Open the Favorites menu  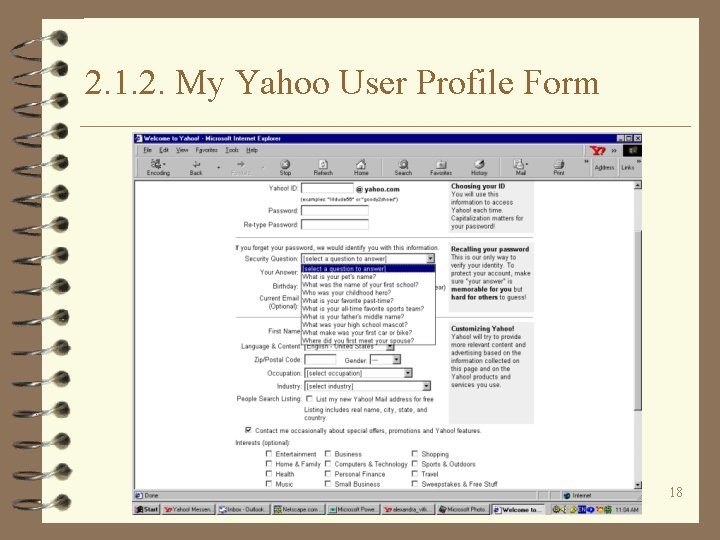(207, 150)
